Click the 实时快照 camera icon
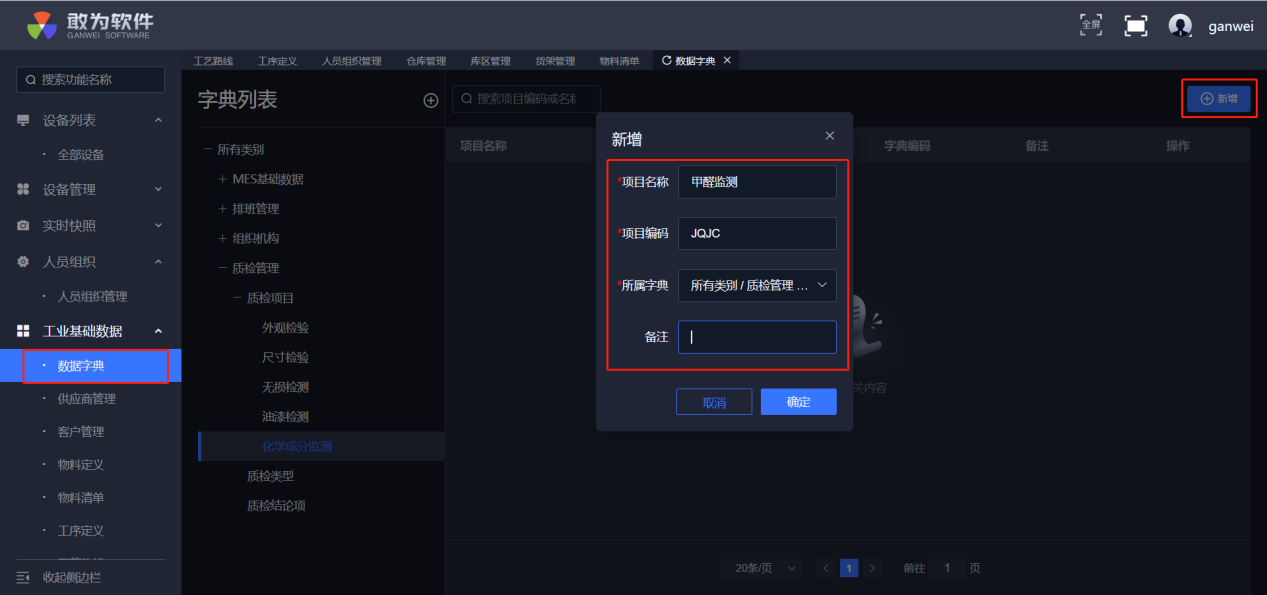The height and width of the screenshot is (595, 1267). (x=23, y=226)
